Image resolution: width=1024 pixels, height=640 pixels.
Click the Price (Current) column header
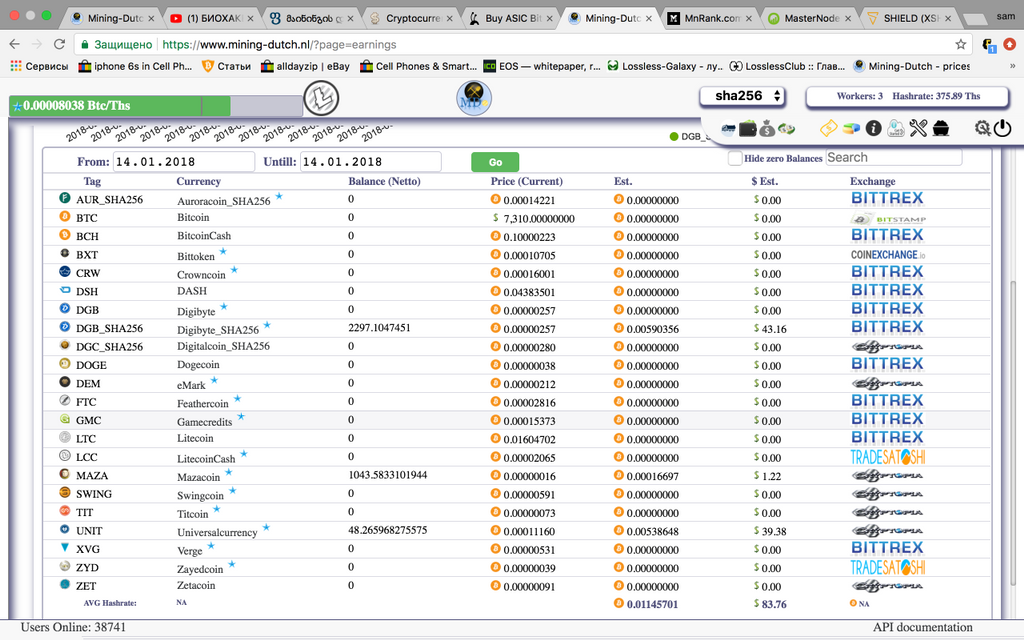(x=526, y=182)
